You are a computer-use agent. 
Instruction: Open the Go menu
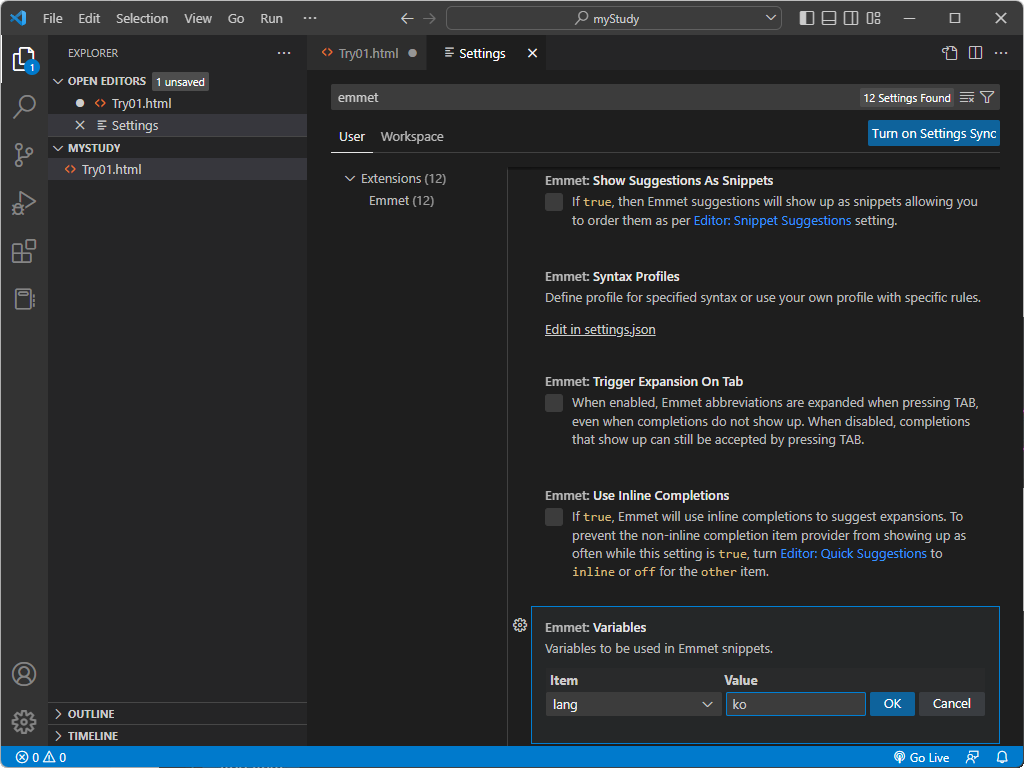coord(236,18)
